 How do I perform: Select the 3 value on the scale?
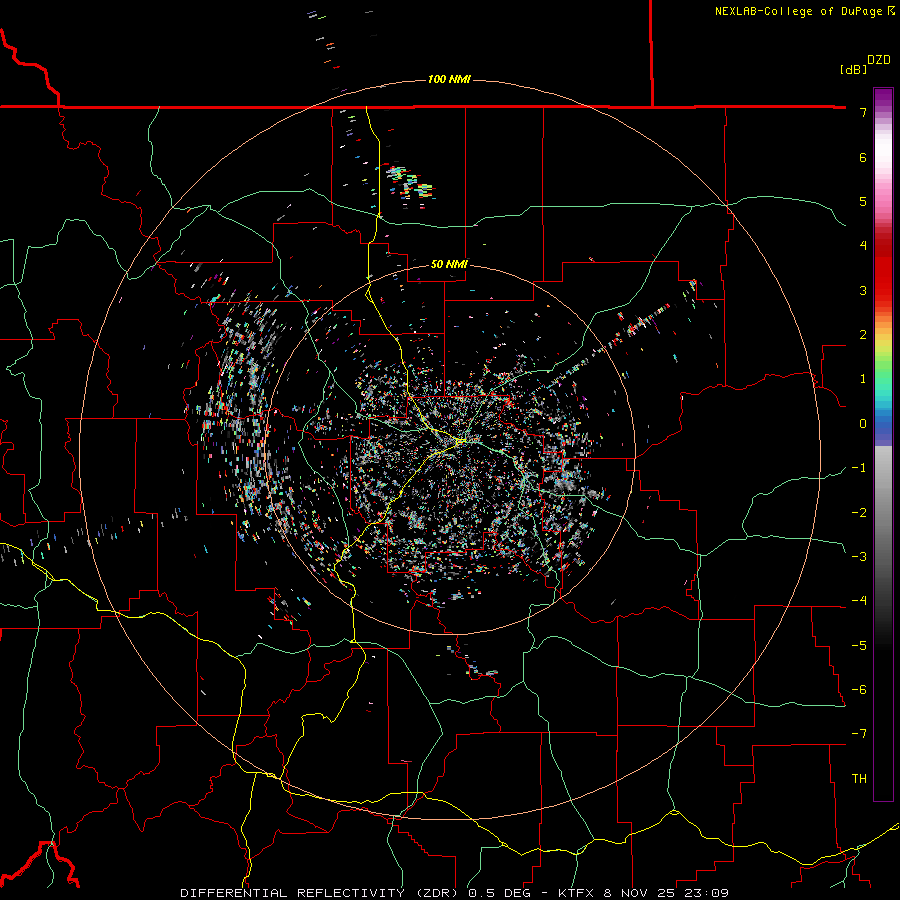[x=863, y=290]
